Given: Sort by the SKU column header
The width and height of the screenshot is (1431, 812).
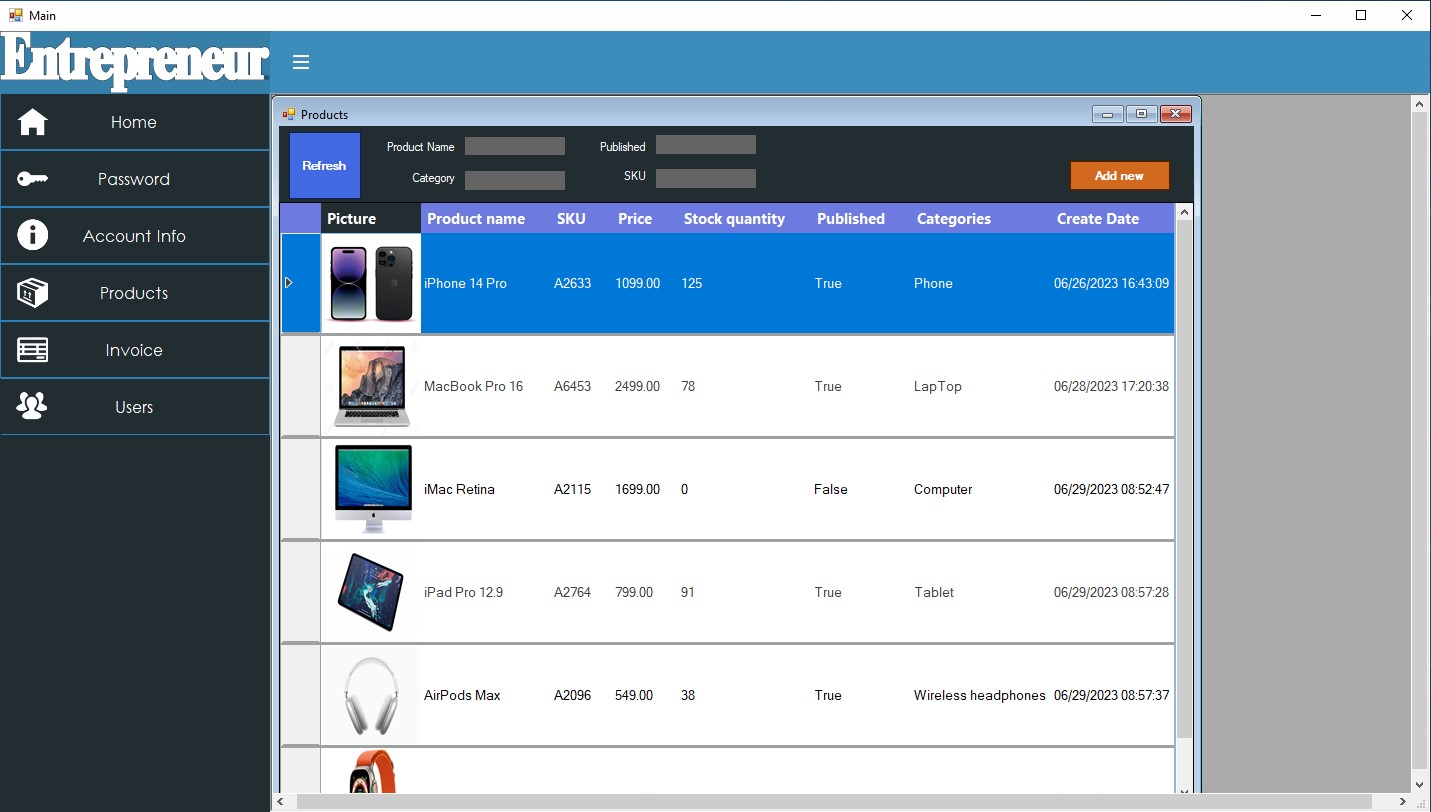Looking at the screenshot, I should [x=581, y=218].
